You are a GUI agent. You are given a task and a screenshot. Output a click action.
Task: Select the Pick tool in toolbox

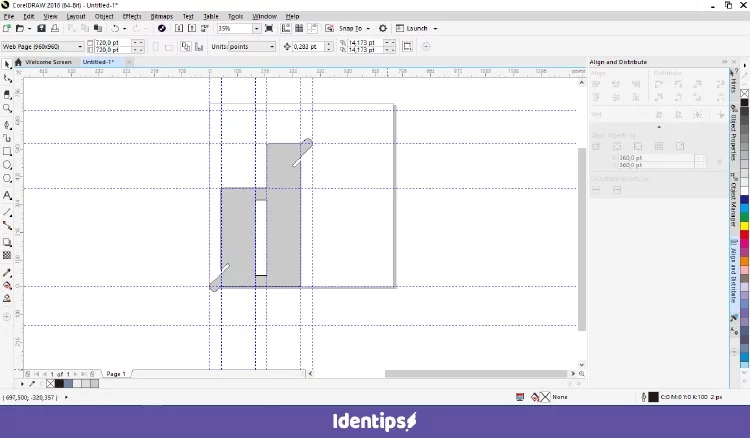pyautogui.click(x=7, y=64)
